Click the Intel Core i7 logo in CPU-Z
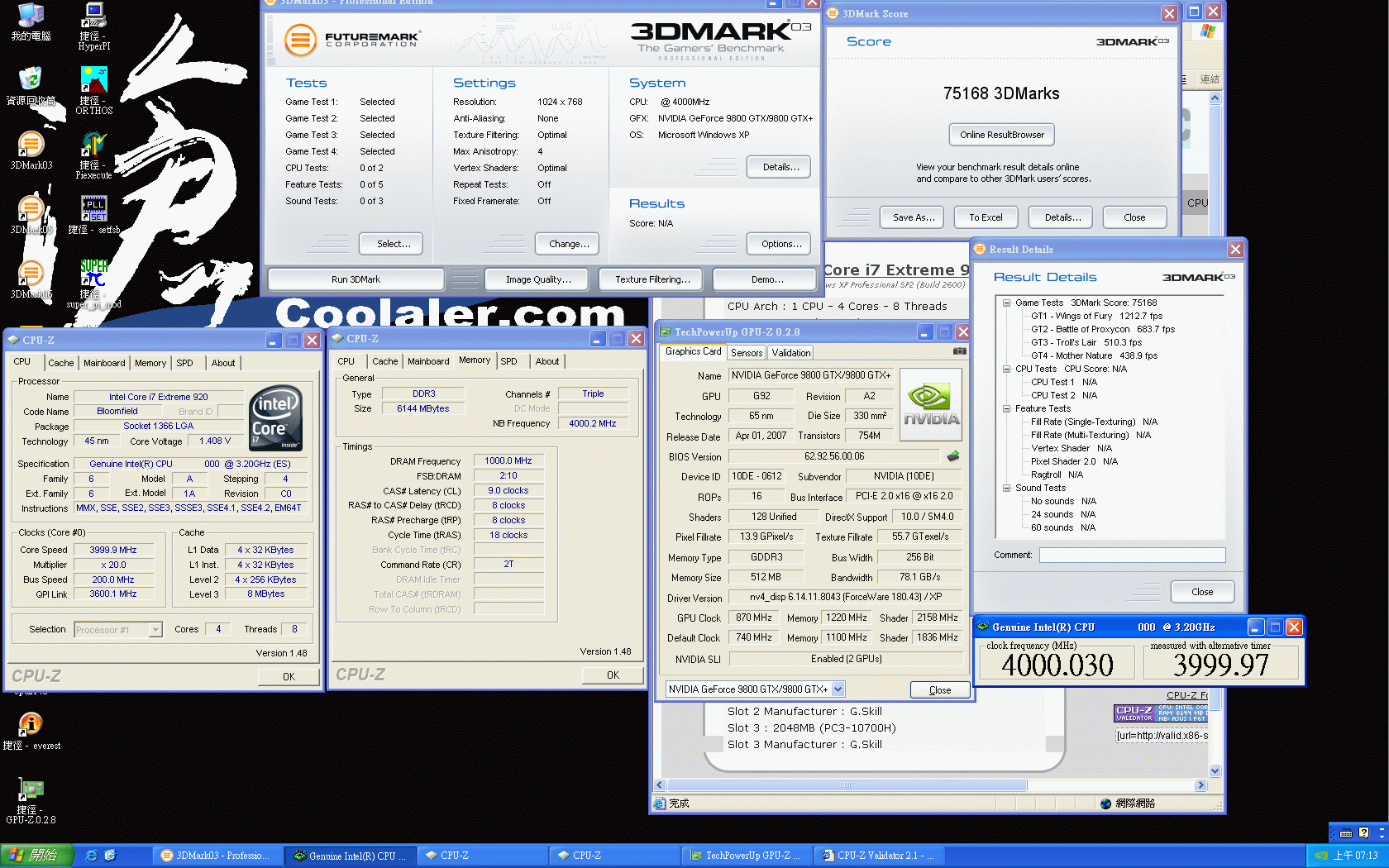 coord(275,417)
